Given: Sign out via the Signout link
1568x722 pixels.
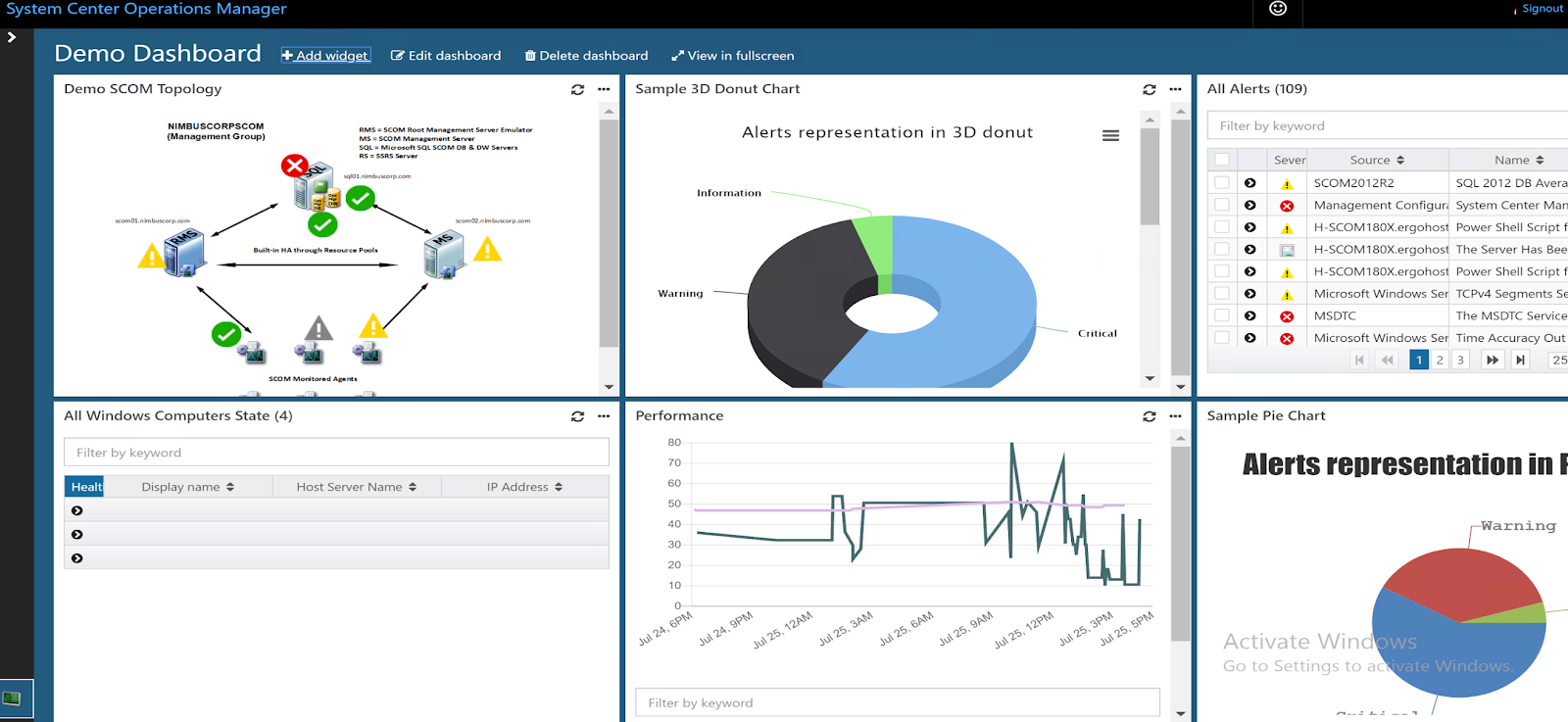Looking at the screenshot, I should pyautogui.click(x=1543, y=9).
